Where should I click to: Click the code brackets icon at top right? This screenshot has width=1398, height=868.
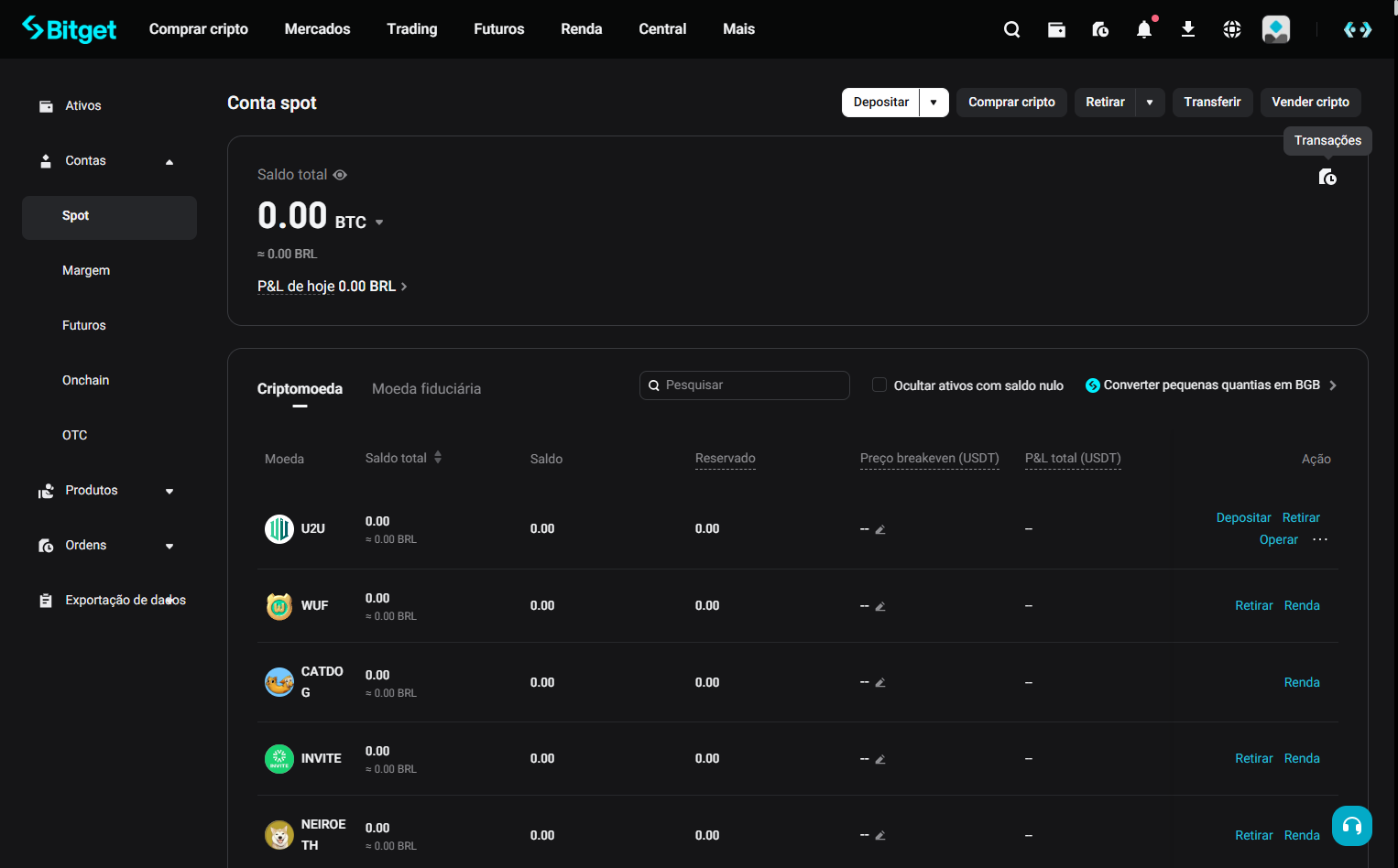point(1358,29)
